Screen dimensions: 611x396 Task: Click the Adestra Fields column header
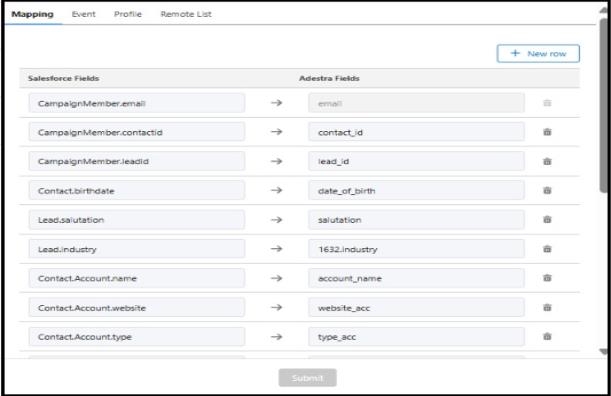pos(329,78)
